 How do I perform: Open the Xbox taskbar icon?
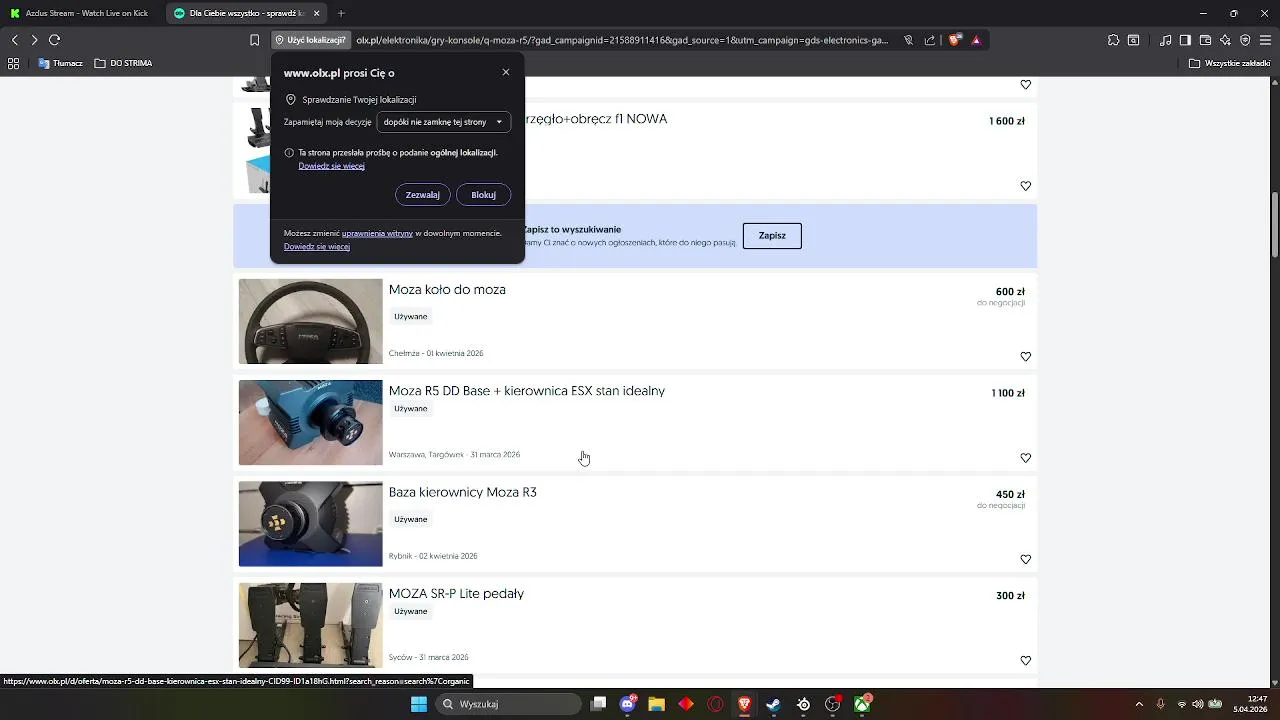pyautogui.click(x=862, y=704)
